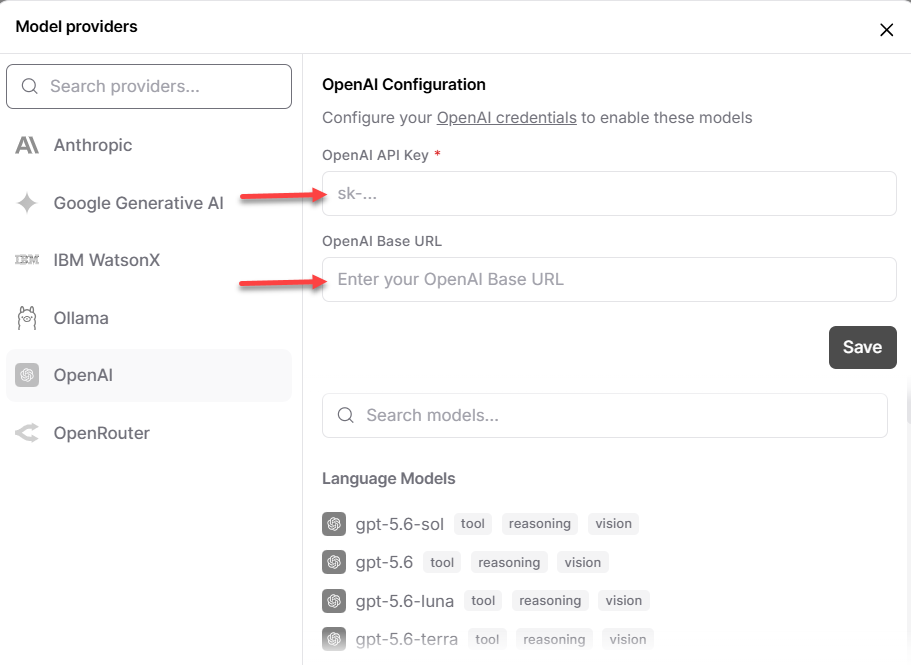Click the Language Models heading
Image resolution: width=911 pixels, height=665 pixels.
389,479
